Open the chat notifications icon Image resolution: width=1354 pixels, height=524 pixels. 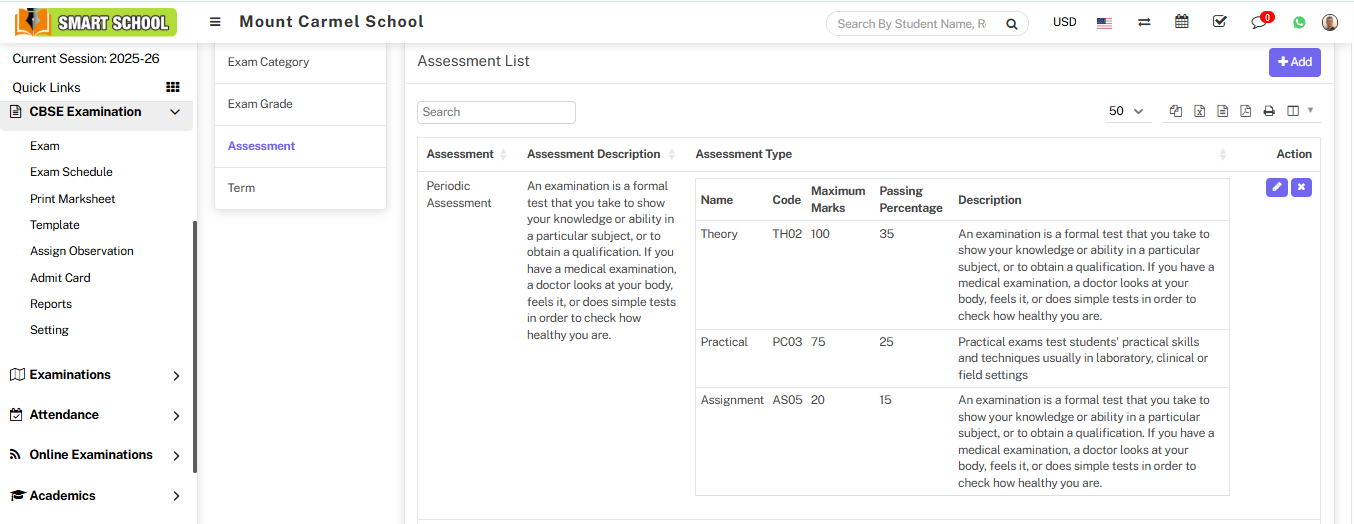pos(1259,22)
